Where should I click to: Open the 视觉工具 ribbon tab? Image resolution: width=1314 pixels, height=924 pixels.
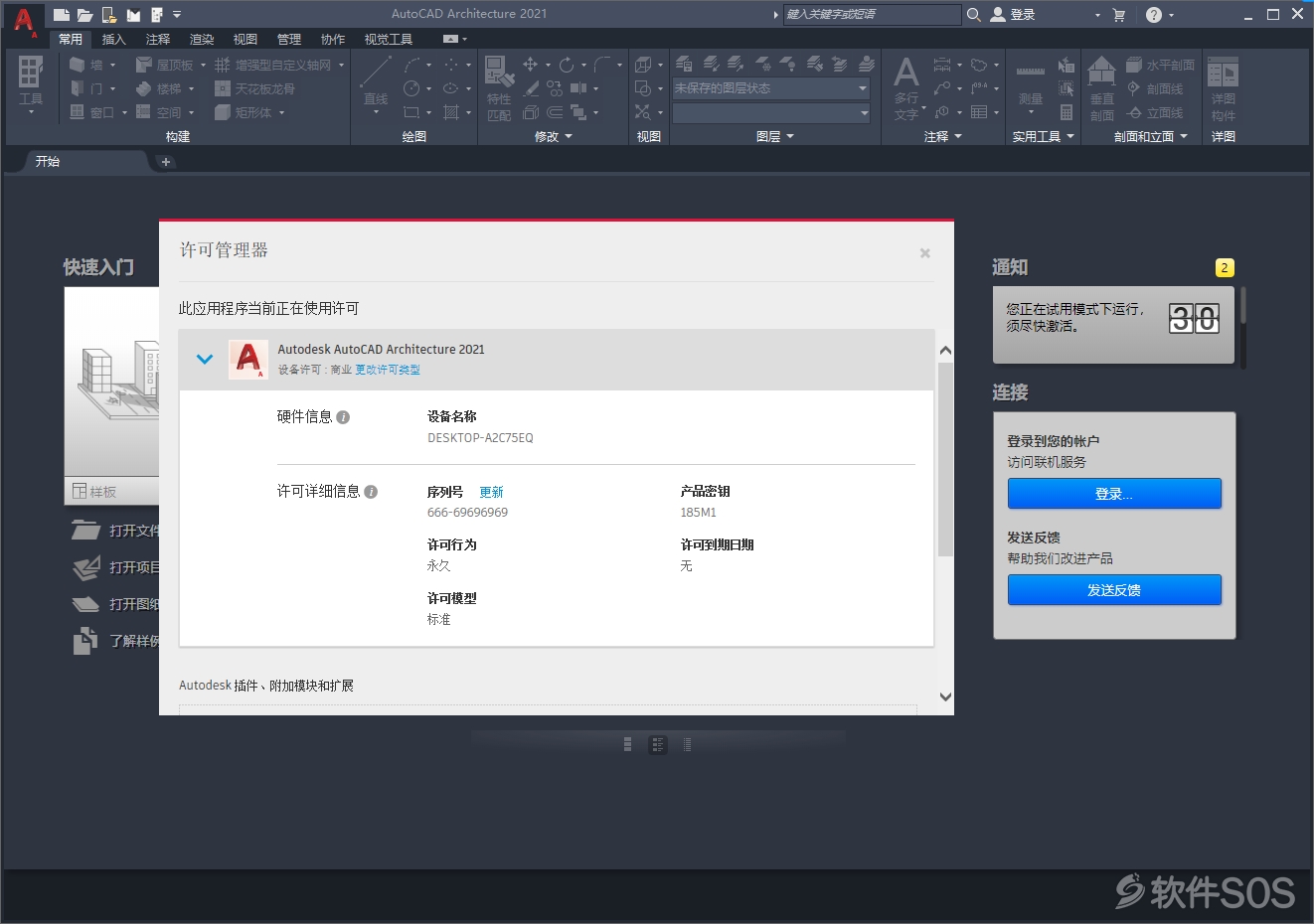coord(388,39)
